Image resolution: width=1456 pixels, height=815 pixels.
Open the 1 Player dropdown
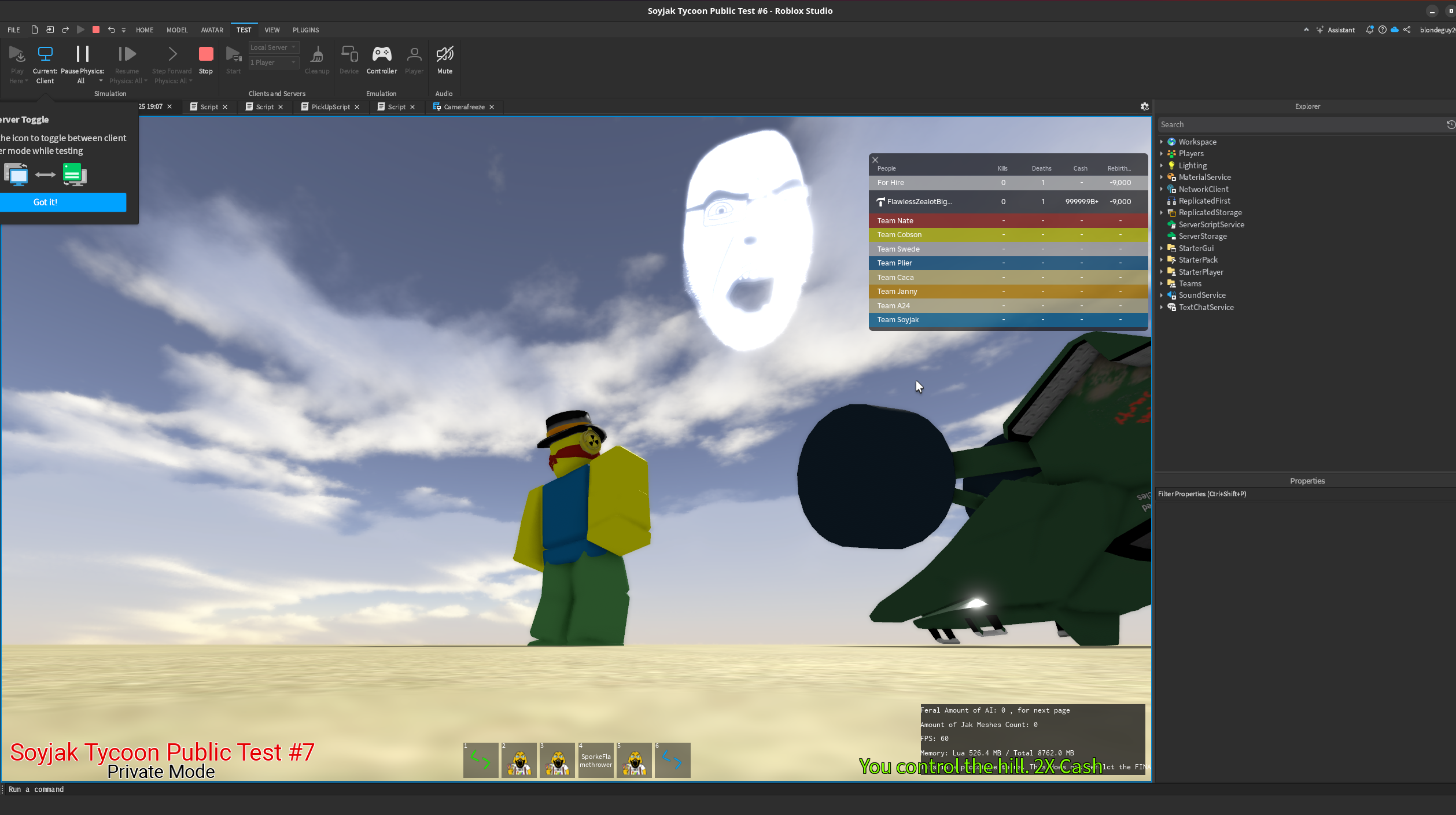[x=274, y=62]
